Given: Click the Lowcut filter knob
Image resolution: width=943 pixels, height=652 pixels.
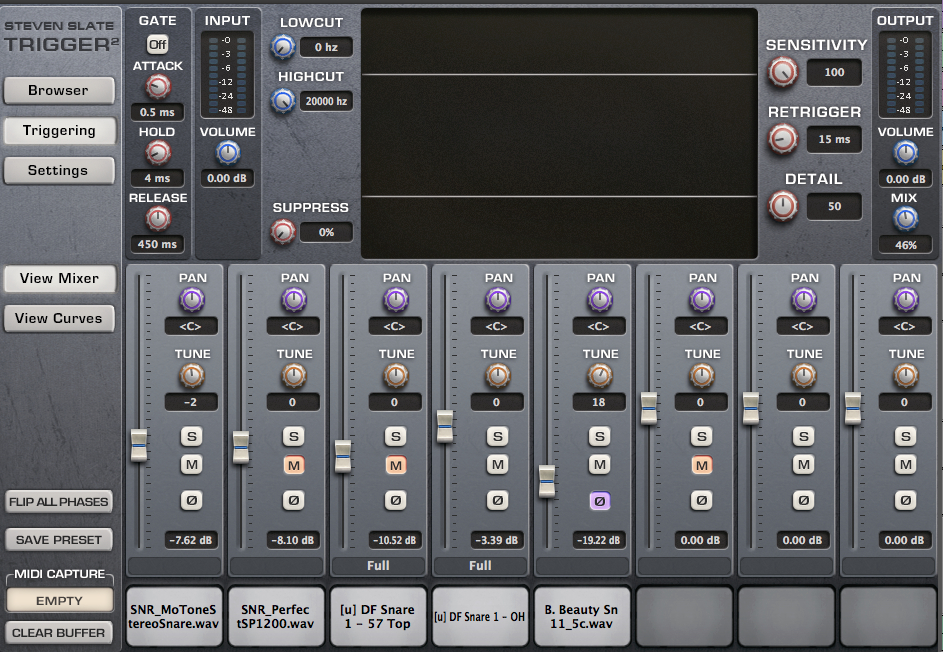Looking at the screenshot, I should point(283,46).
